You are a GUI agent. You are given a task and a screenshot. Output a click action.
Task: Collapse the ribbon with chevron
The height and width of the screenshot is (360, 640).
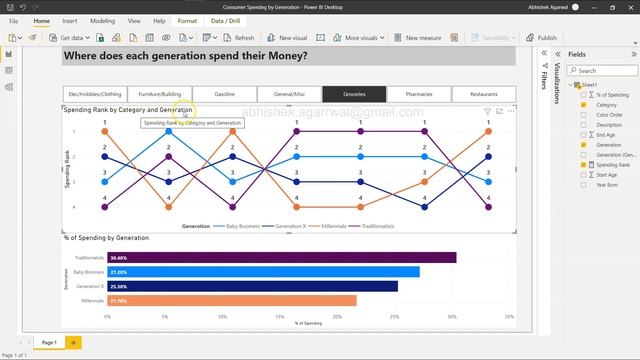click(635, 43)
